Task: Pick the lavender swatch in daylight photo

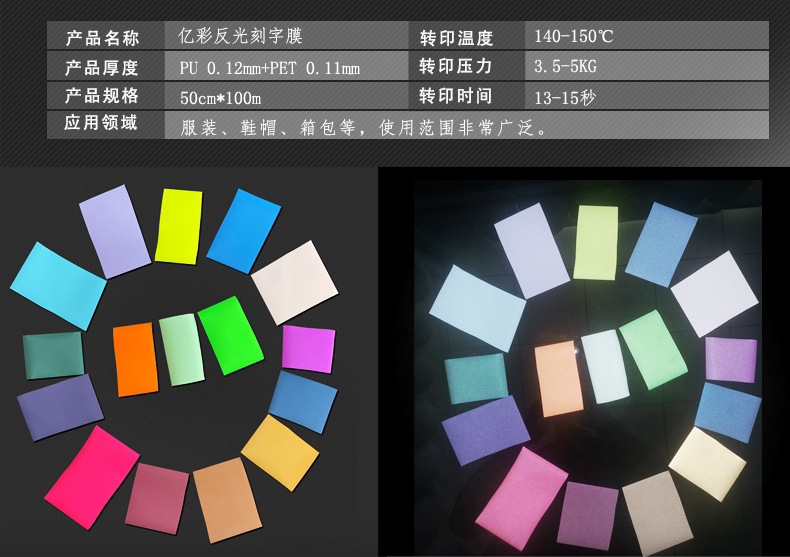Action: coord(115,231)
